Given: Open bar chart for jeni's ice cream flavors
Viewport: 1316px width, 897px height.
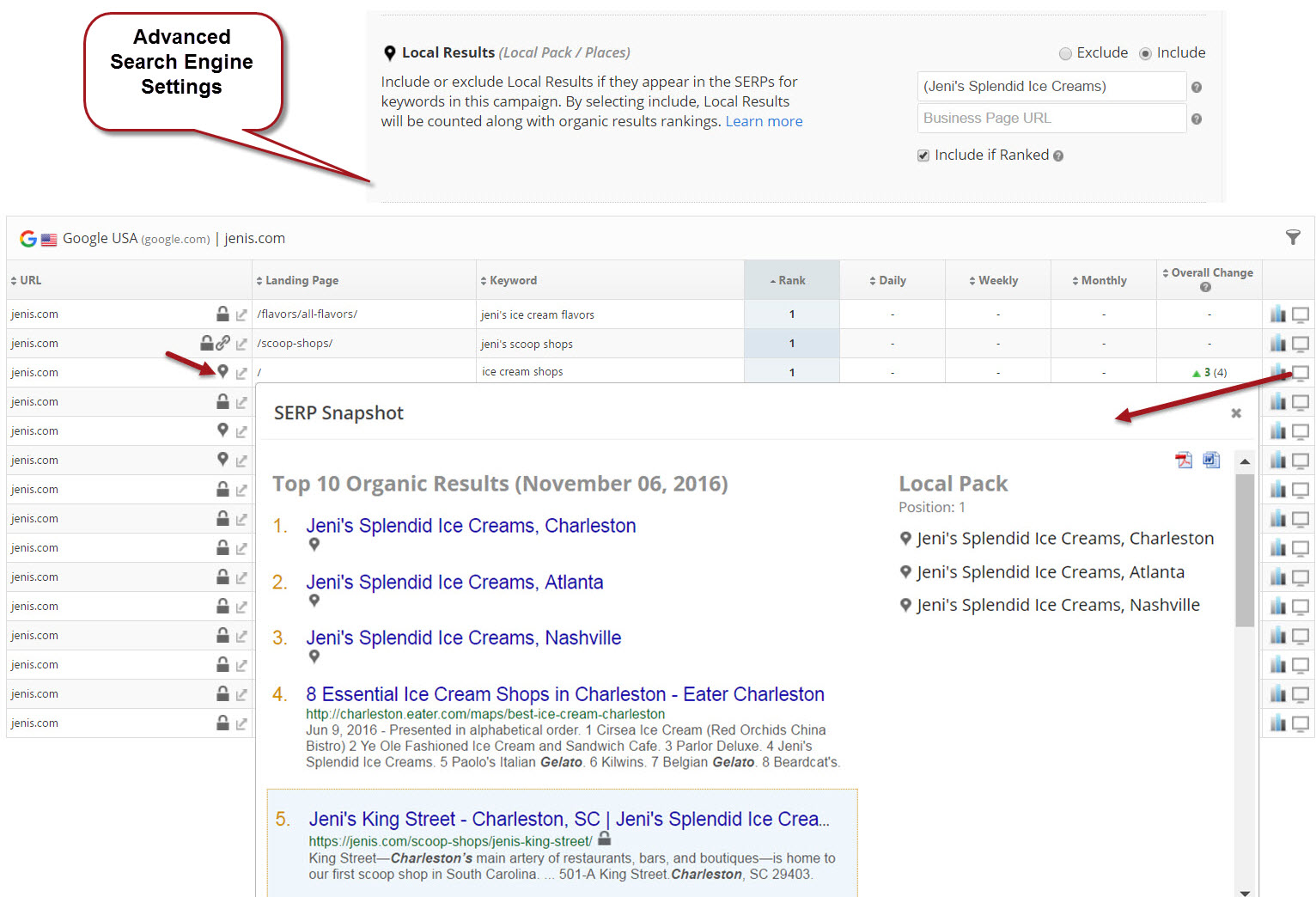Looking at the screenshot, I should pyautogui.click(x=1278, y=314).
